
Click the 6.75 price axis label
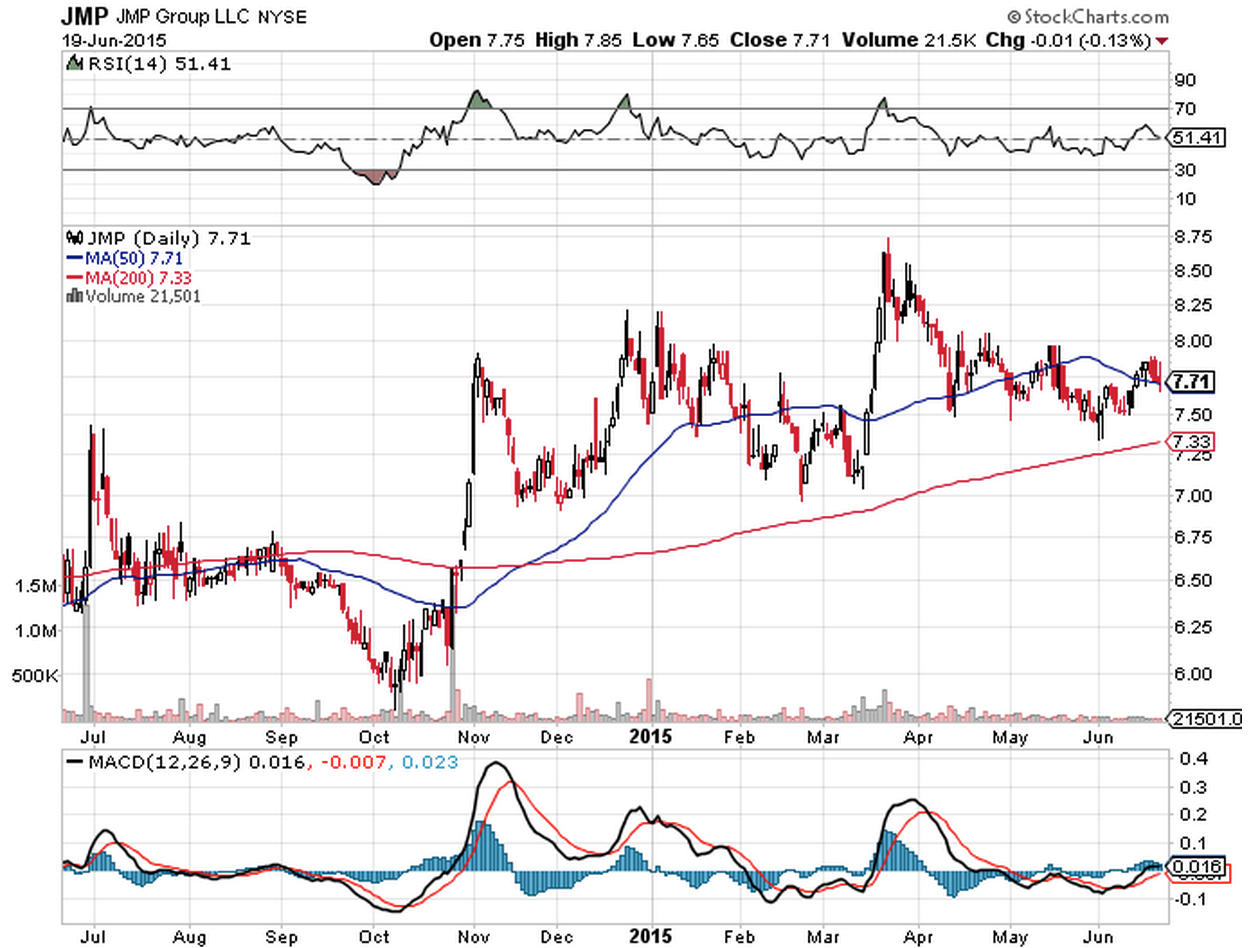1195,538
